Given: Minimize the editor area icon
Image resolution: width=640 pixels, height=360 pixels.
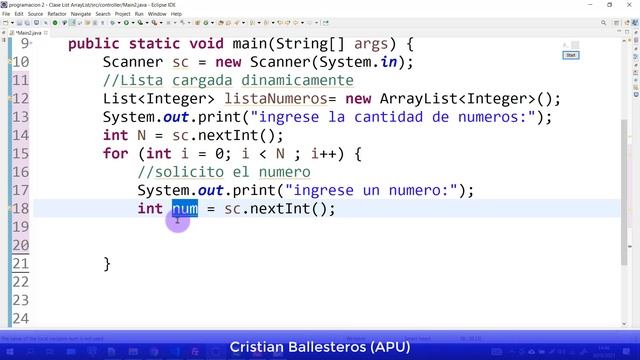Looking at the screenshot, I should pyautogui.click(x=619, y=32).
